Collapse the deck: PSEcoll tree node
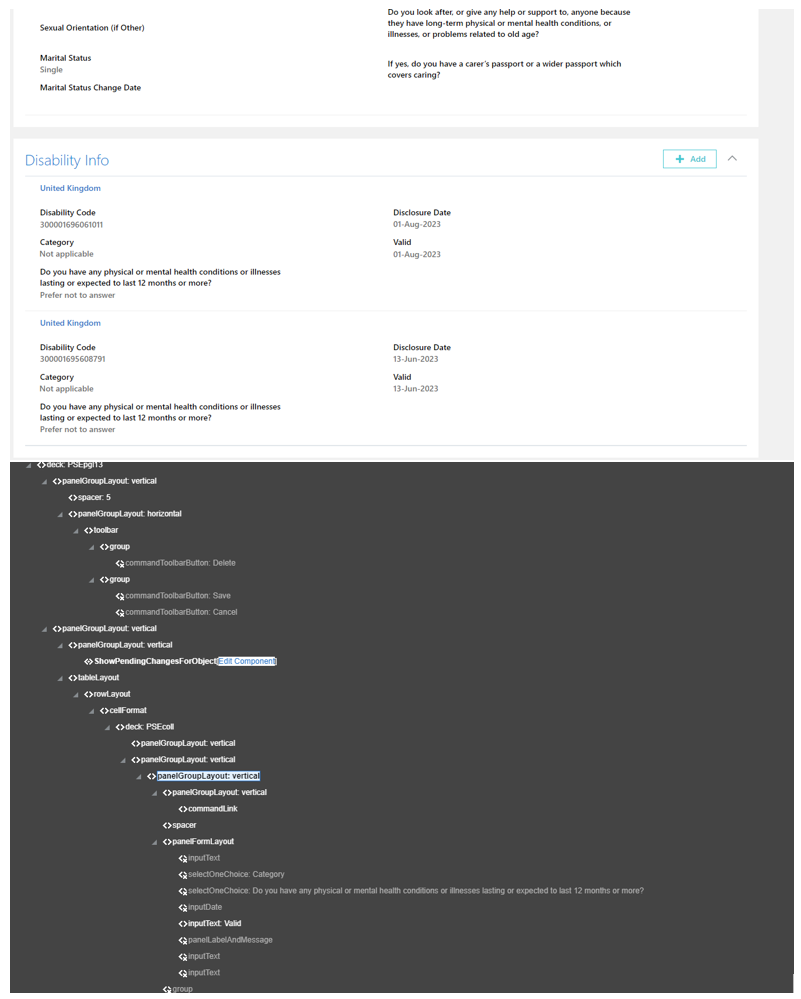This screenshot has height=999, width=801. 108,728
